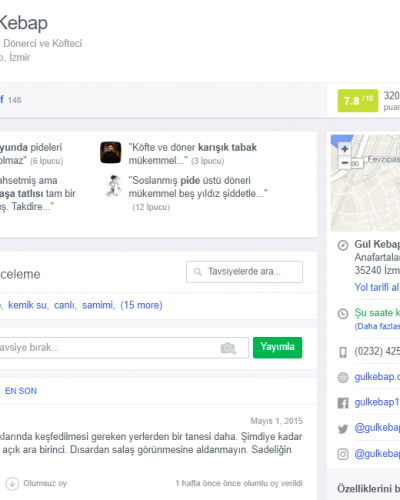Viewport: 400px width, 500px height.
Task: Click the Gül Kebap venue name in sidebar
Action: coord(377,244)
